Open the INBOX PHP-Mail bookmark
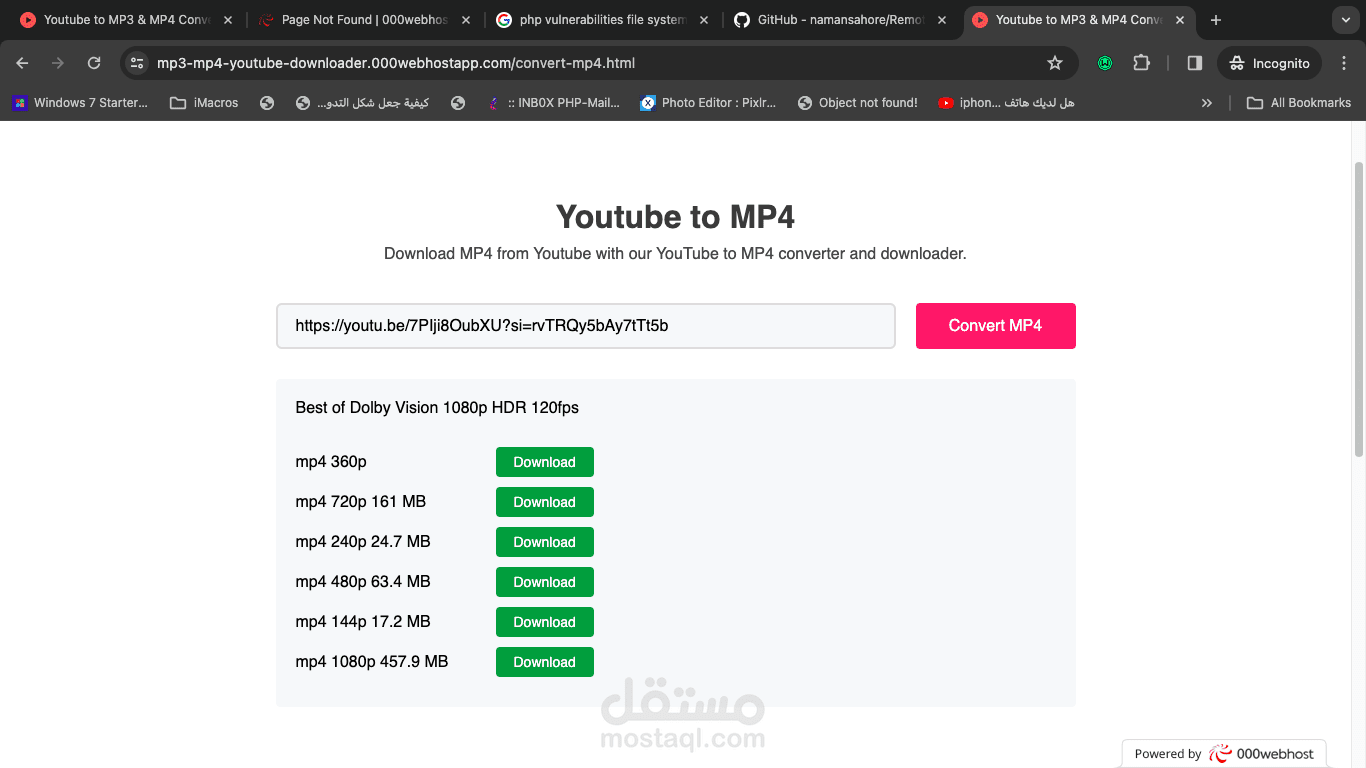The image size is (1366, 768). [553, 103]
